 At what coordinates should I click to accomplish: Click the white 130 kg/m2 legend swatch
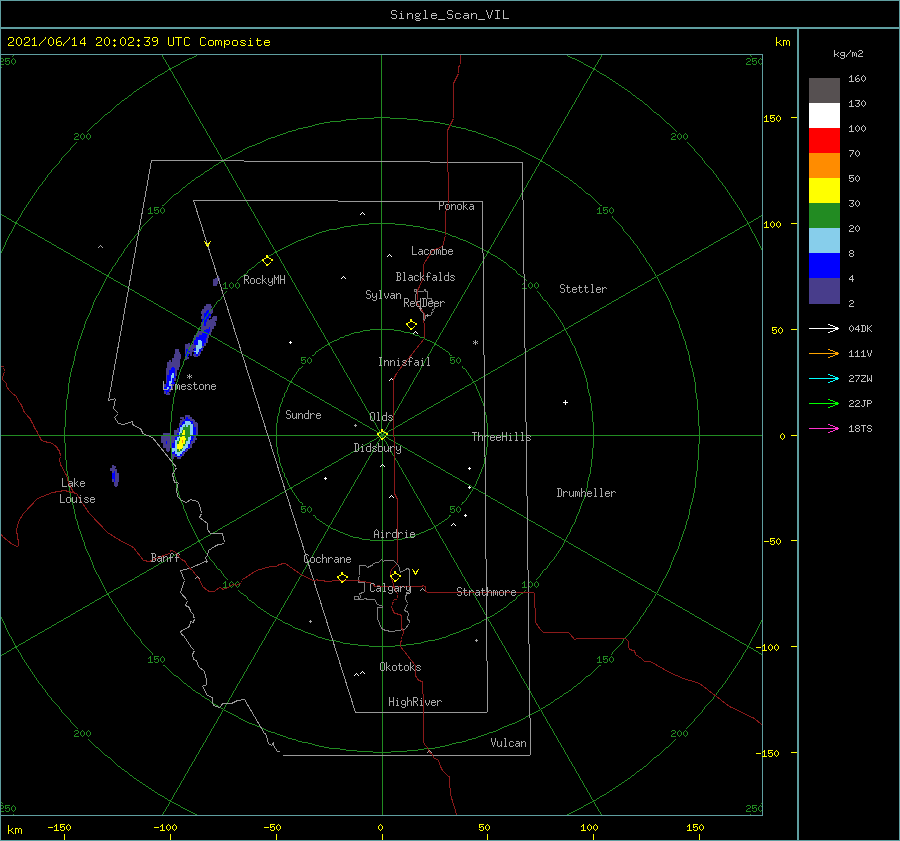[824, 115]
